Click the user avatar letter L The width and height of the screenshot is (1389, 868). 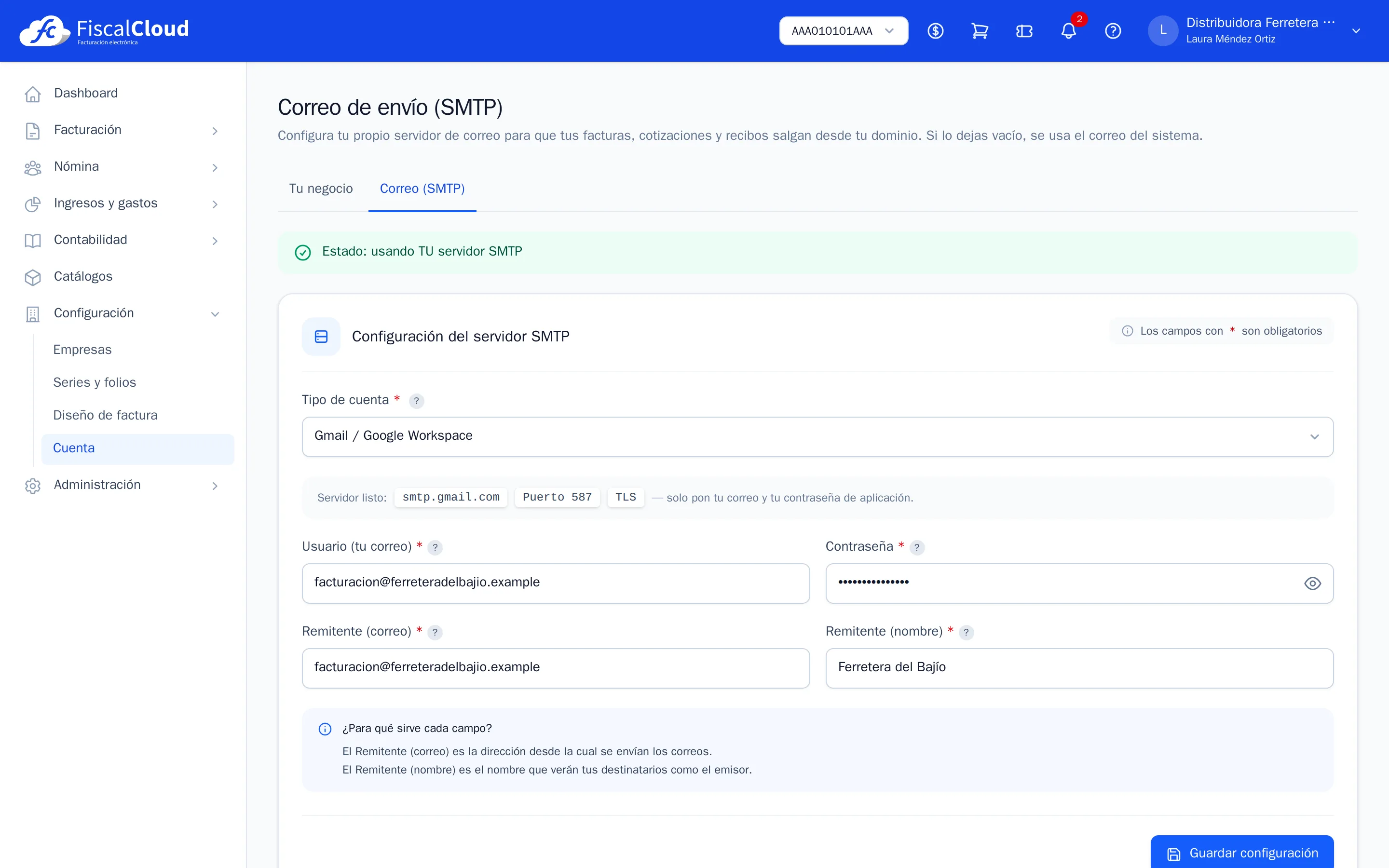(x=1163, y=31)
